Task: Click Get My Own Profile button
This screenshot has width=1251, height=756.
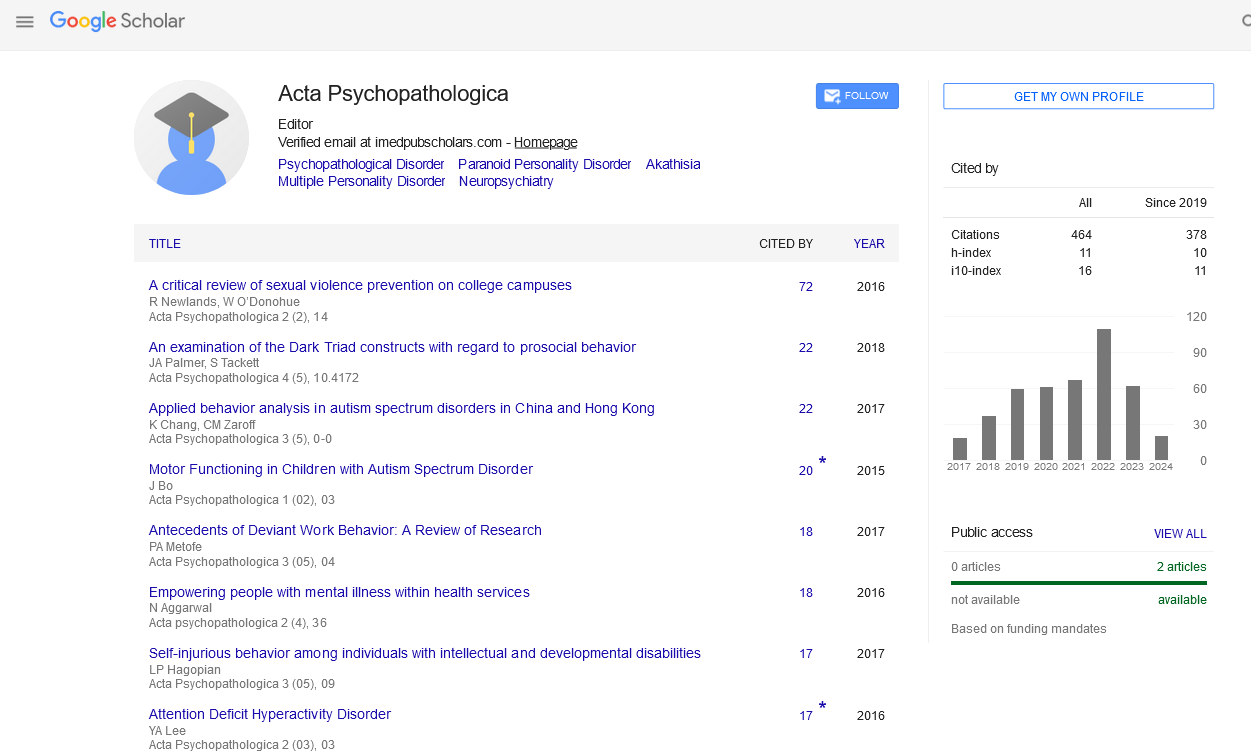Action: click(x=1078, y=96)
